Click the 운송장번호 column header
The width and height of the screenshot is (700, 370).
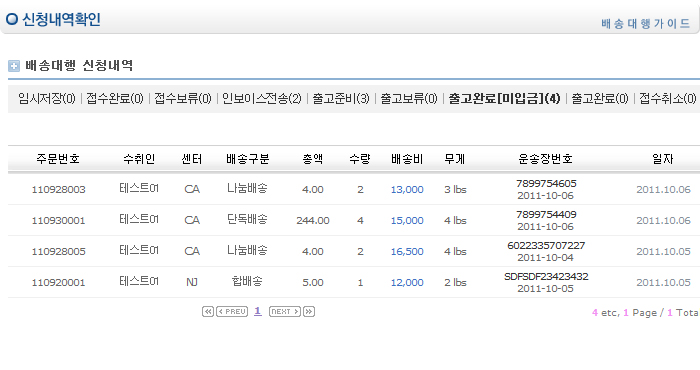pos(546,159)
